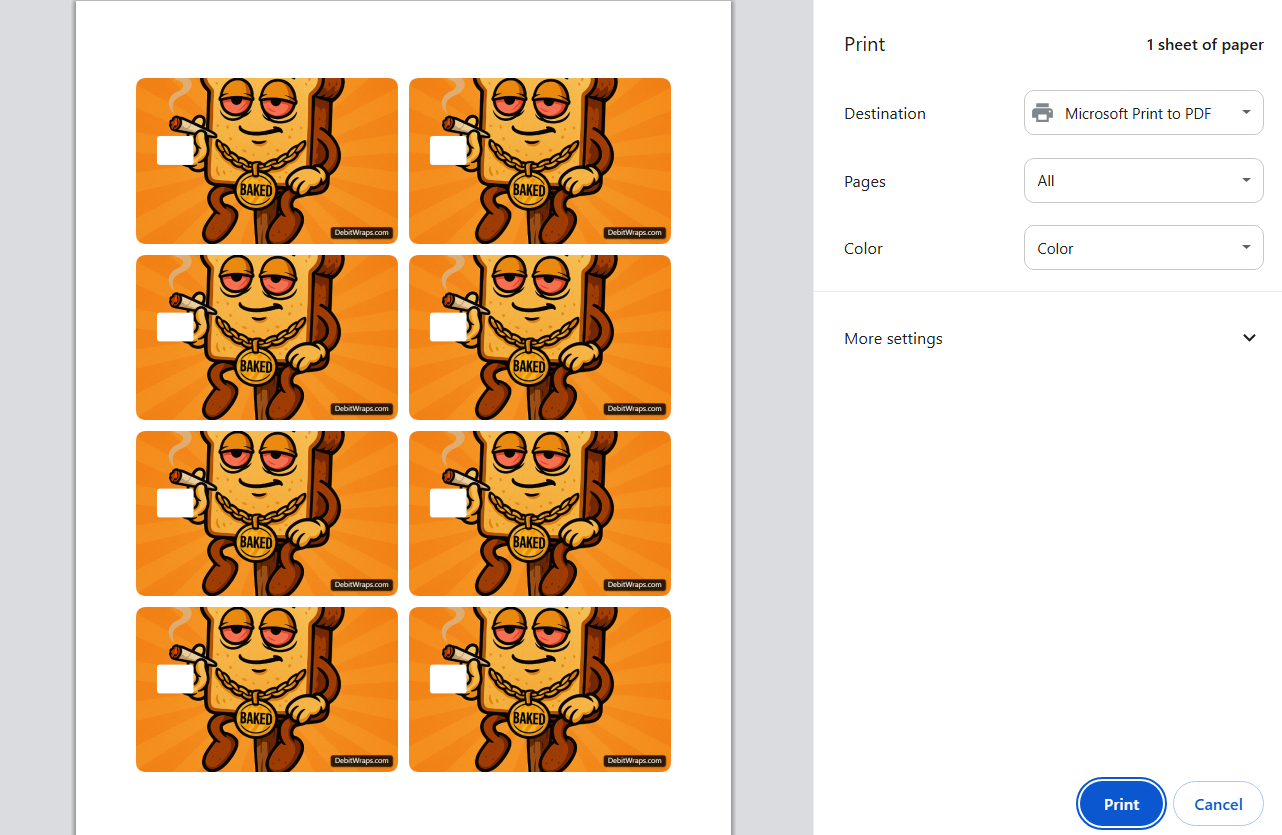This screenshot has height=835, width=1282.
Task: Click the Print heading of the dialog
Action: coord(865,45)
